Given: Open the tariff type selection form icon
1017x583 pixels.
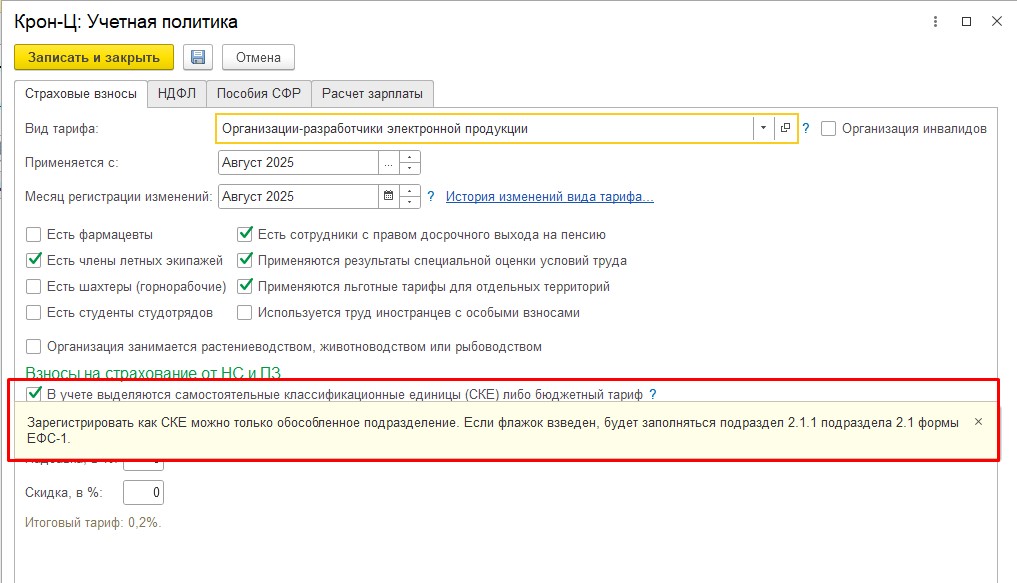Looking at the screenshot, I should [x=786, y=128].
